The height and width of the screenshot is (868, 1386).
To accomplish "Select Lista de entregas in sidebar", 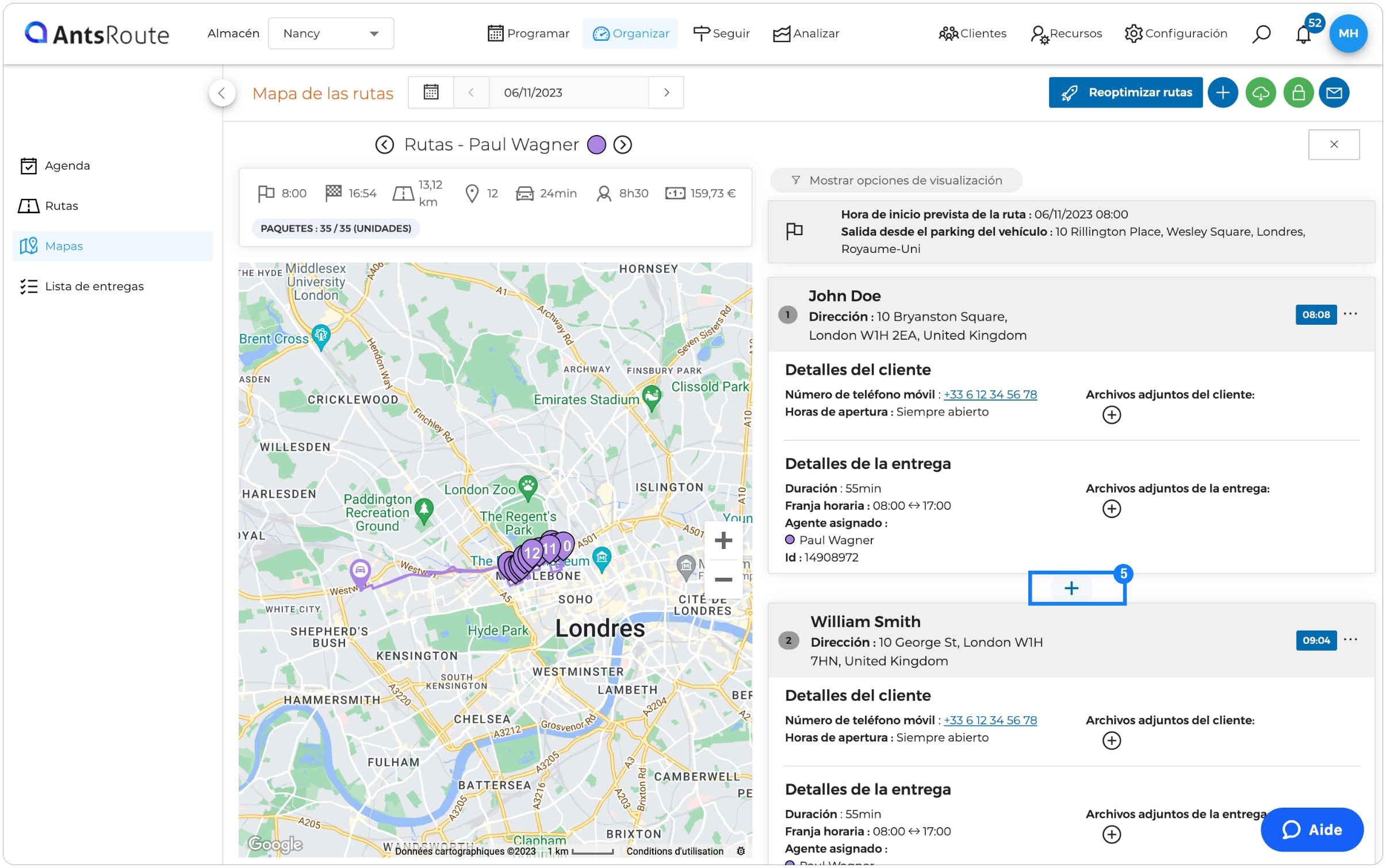I will 113,286.
